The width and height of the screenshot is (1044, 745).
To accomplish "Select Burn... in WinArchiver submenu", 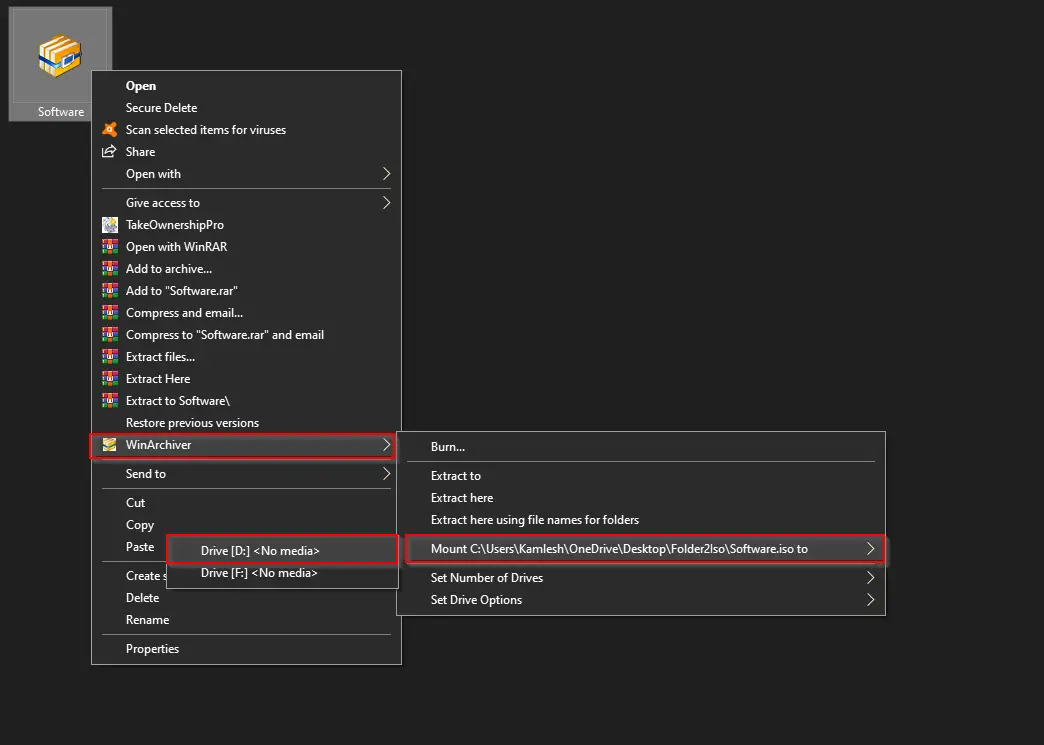I will tap(641, 447).
